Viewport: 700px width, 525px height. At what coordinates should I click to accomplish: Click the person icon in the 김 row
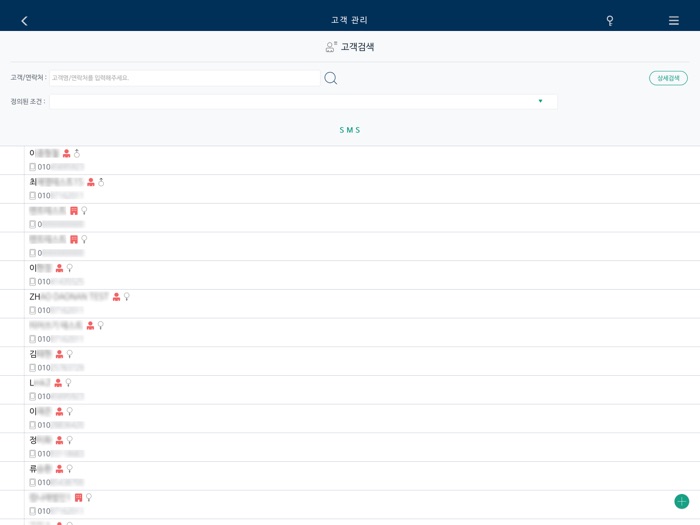coord(59,354)
